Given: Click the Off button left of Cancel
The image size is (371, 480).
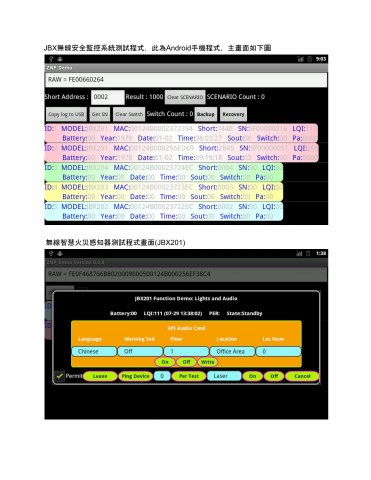Looking at the screenshot, I should coord(274,376).
